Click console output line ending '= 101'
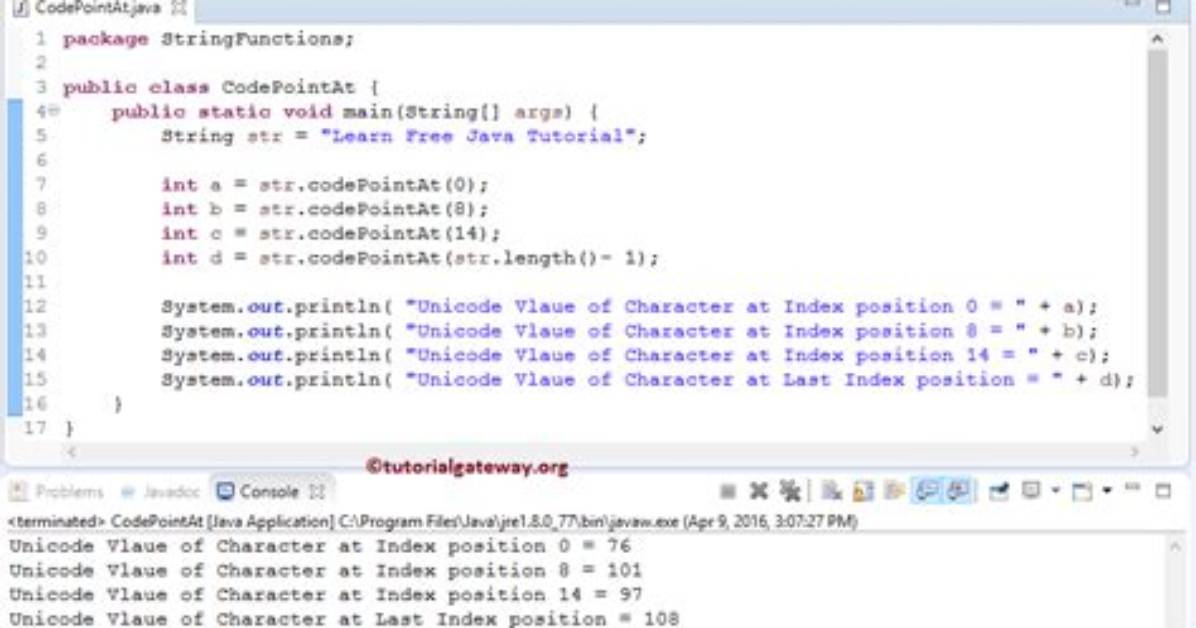Screen dimensions: 1196x628 [326, 571]
